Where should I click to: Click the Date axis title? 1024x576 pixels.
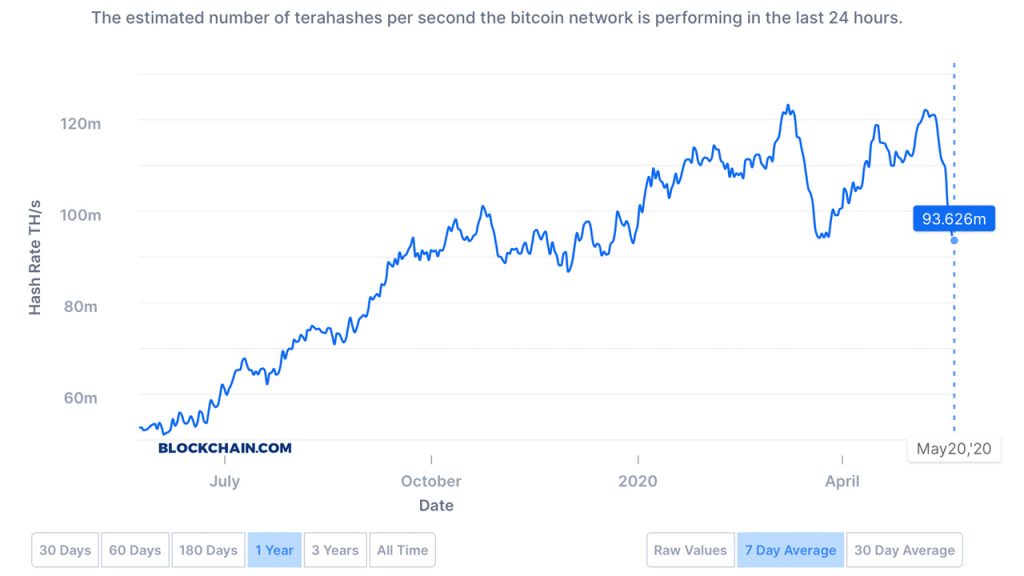pos(435,505)
